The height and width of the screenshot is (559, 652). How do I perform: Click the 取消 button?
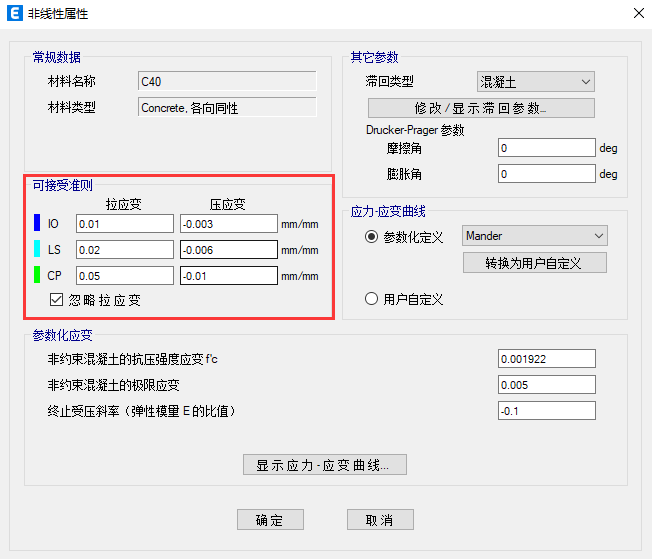380,519
